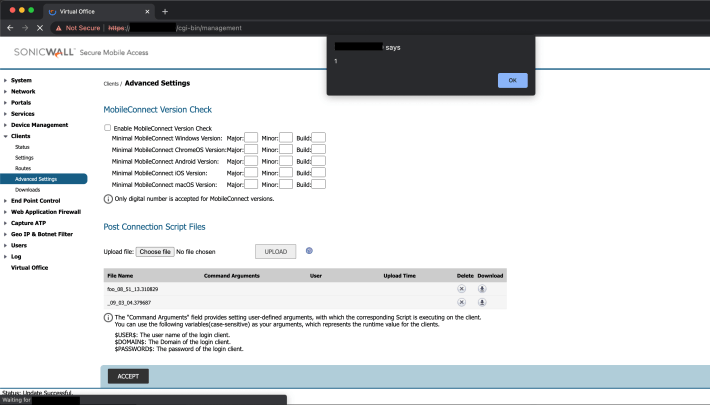Delete the _09_03_04.379687 script file
The image size is (710, 405).
tap(462, 301)
